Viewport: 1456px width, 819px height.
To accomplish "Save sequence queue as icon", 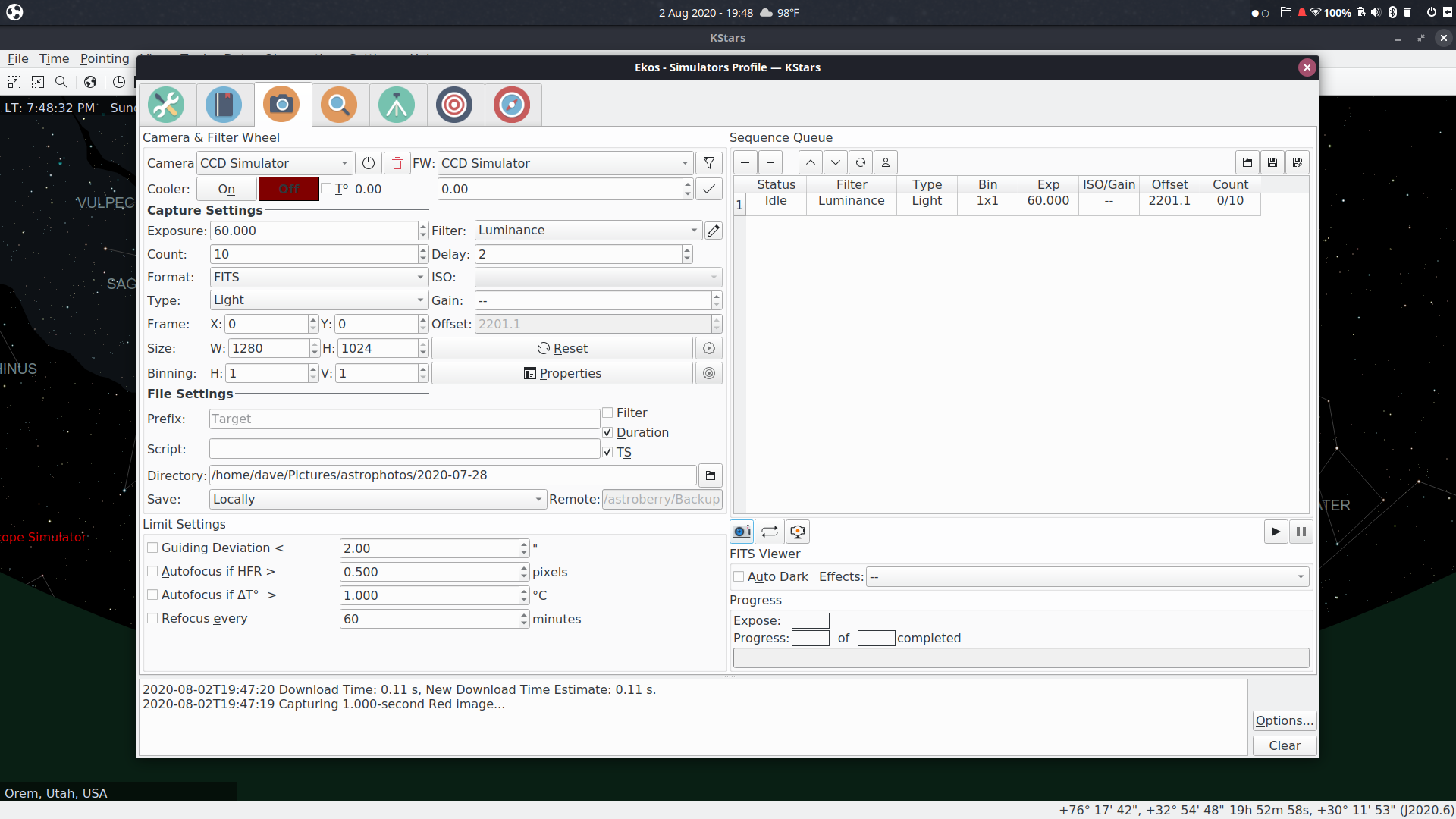I will click(x=1298, y=162).
